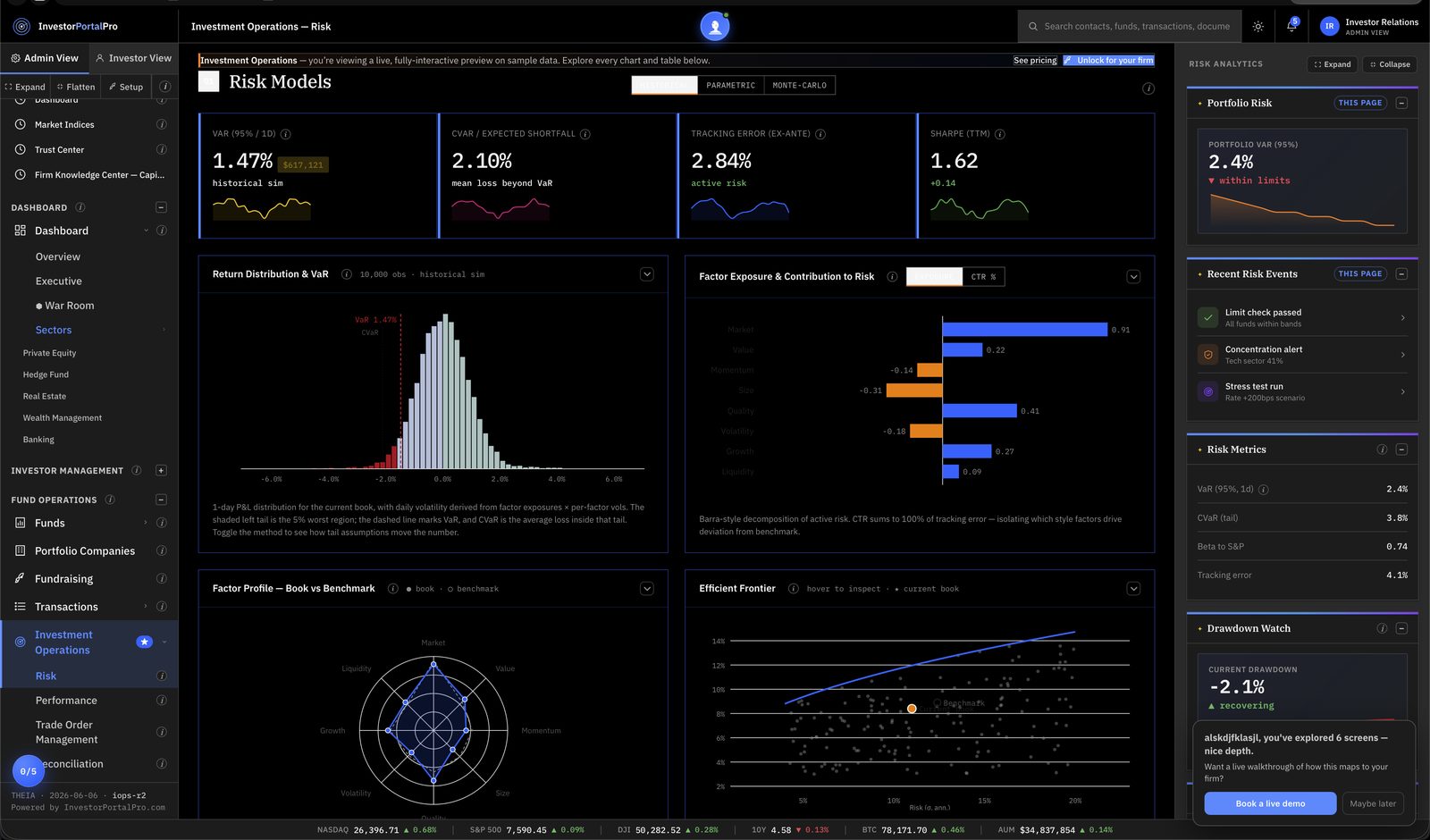The height and width of the screenshot is (840, 1430).
Task: Click the Concentration alert shield icon
Action: coord(1208,355)
